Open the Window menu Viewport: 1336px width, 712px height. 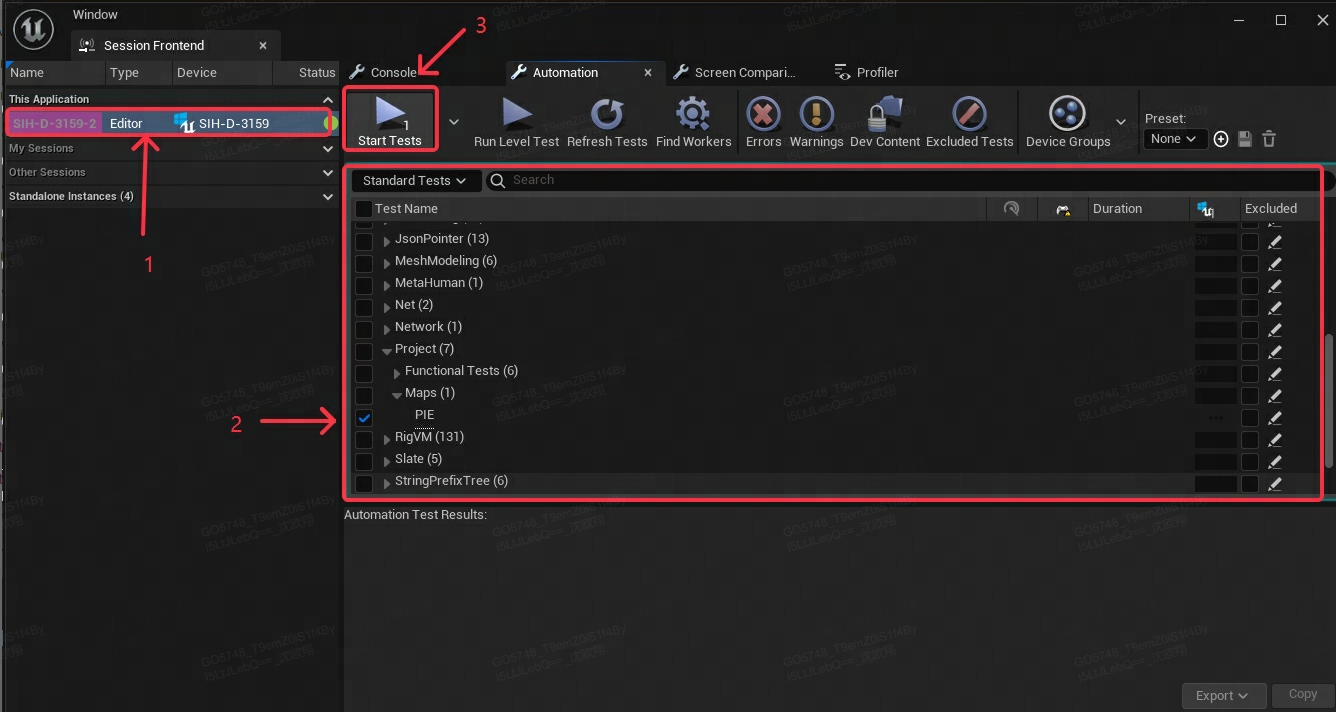pos(95,15)
